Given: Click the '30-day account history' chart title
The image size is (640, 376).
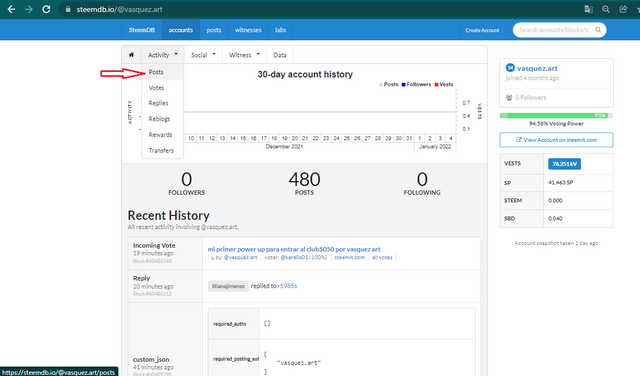Looking at the screenshot, I should [x=305, y=74].
